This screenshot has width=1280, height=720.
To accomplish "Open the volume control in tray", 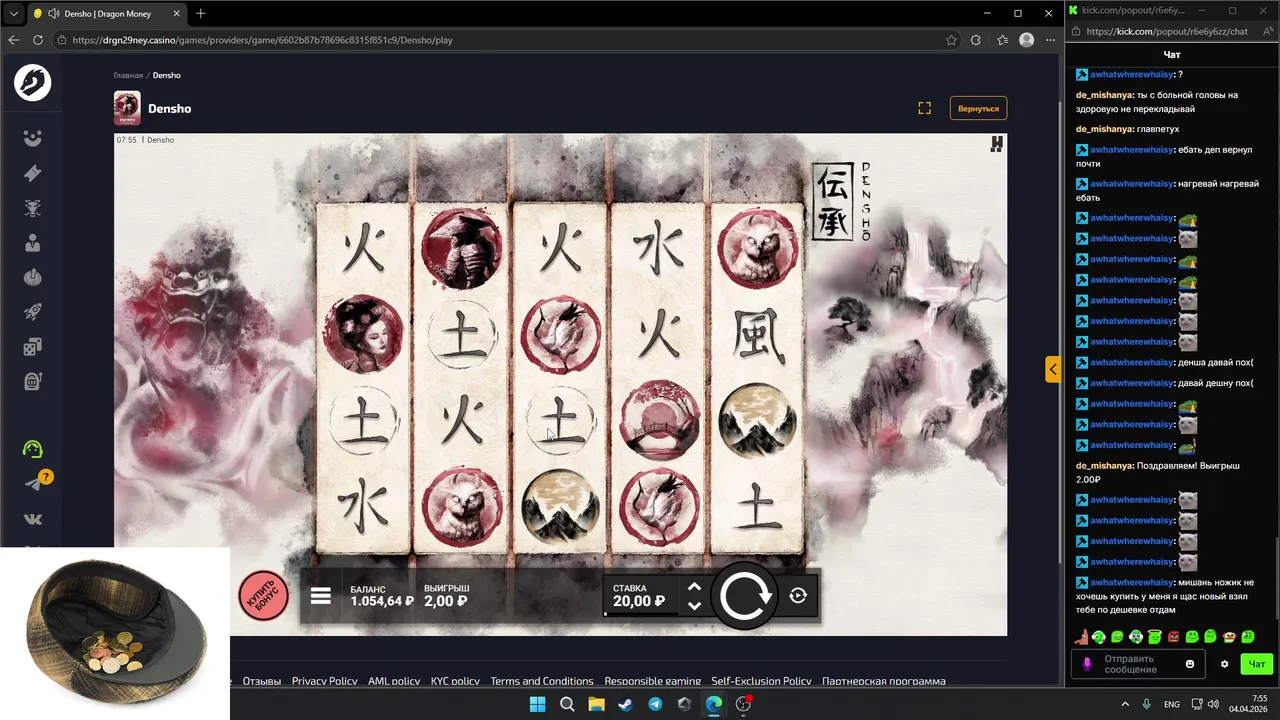I will click(1215, 704).
